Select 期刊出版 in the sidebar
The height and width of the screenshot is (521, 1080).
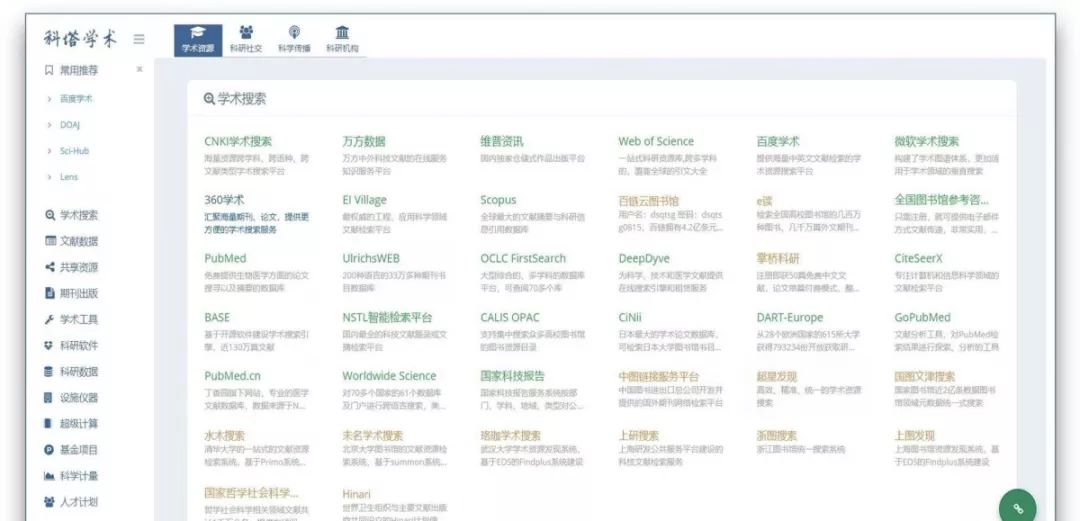78,293
